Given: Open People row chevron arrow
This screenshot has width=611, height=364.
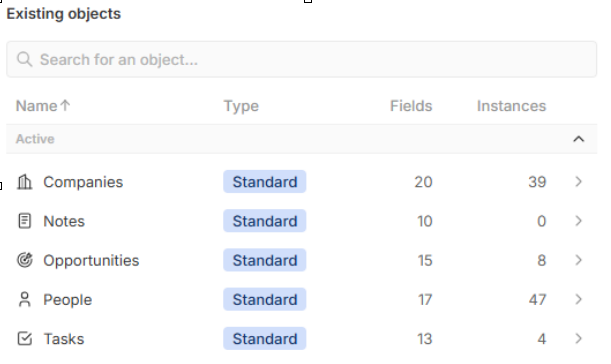Looking at the screenshot, I should tap(579, 299).
